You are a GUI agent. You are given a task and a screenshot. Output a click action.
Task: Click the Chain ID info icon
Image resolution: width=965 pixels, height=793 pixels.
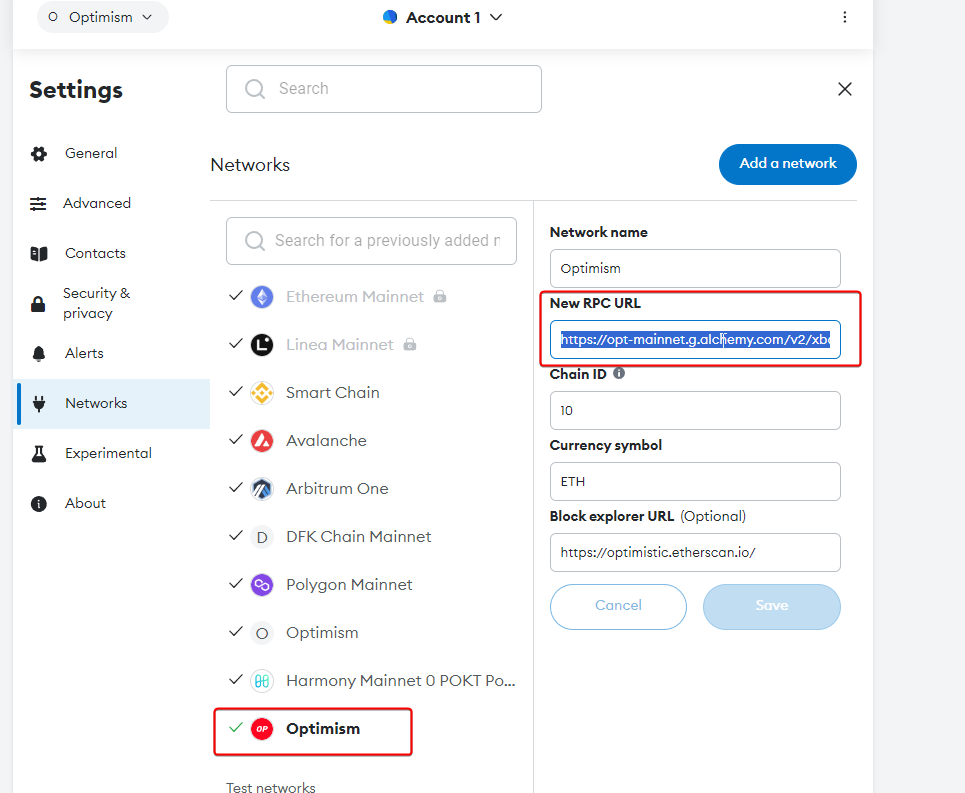(619, 373)
